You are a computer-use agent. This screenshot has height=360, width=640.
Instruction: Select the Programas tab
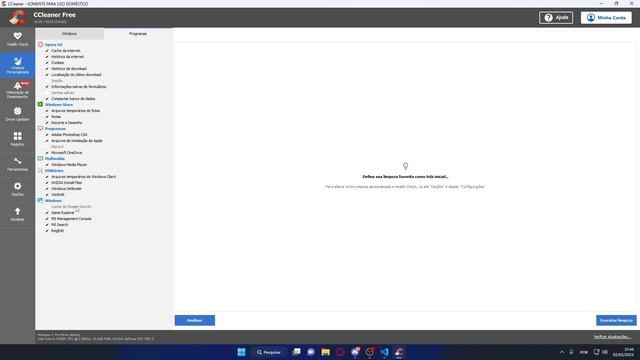(138, 33)
